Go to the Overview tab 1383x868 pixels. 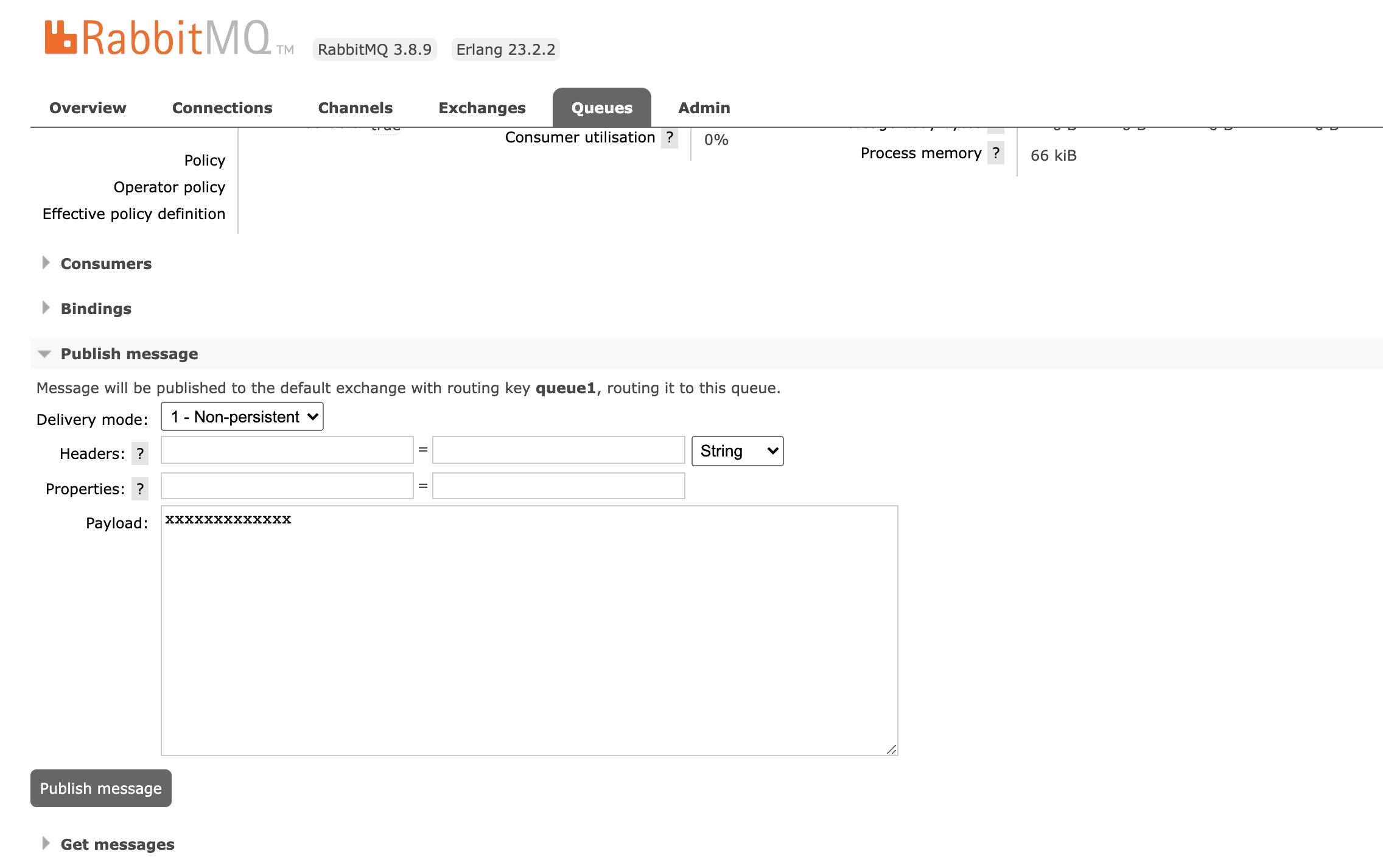pyautogui.click(x=88, y=108)
